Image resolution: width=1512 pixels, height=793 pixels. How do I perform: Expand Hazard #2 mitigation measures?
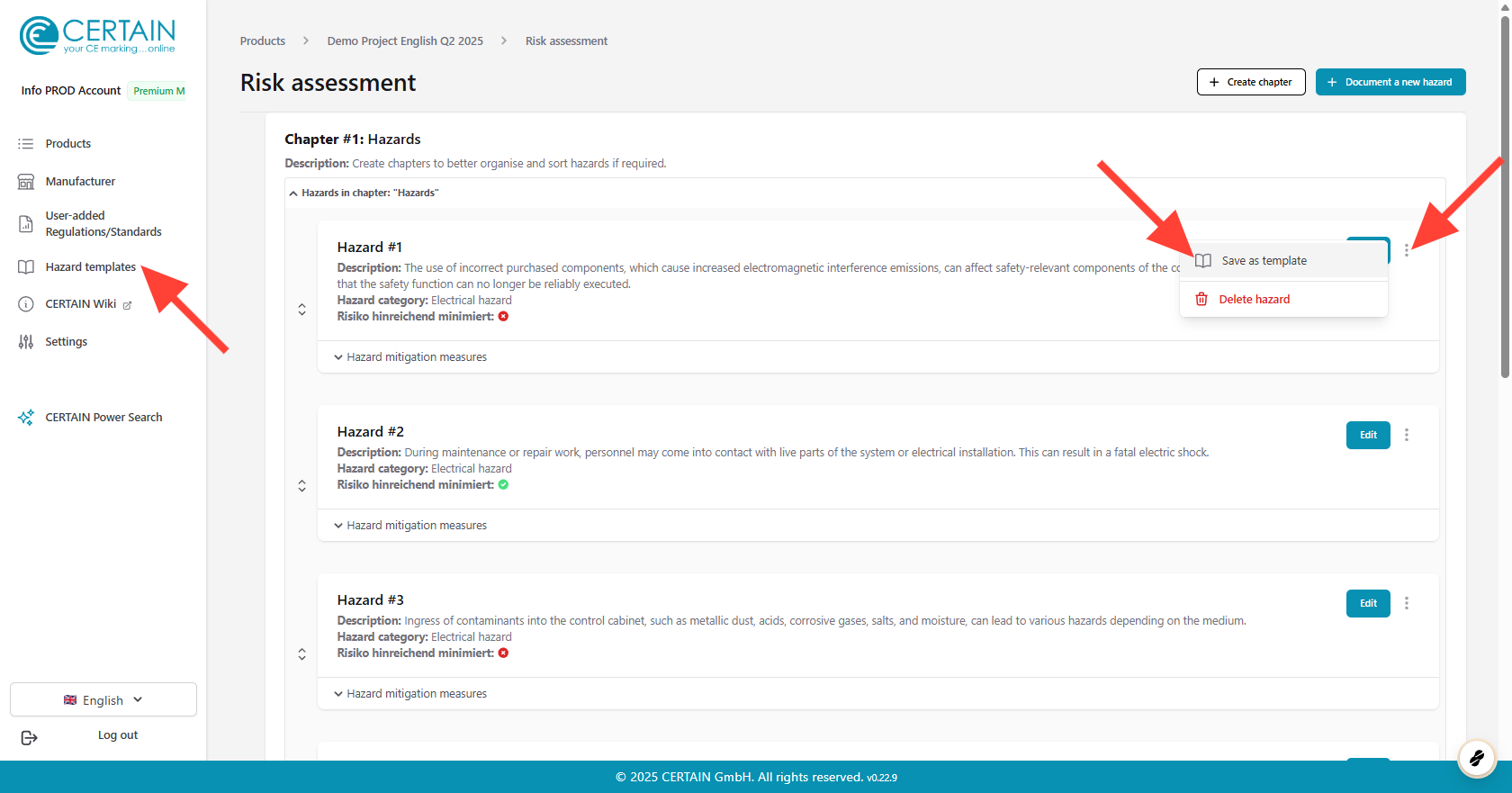point(410,526)
